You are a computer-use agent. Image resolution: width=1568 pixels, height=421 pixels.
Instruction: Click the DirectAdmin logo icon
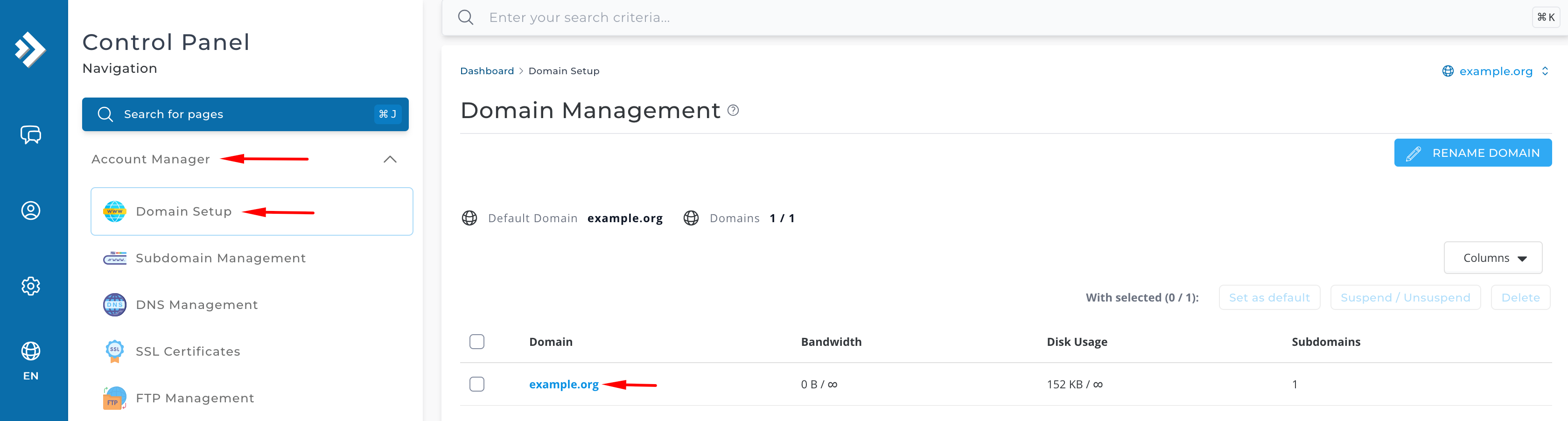(30, 49)
